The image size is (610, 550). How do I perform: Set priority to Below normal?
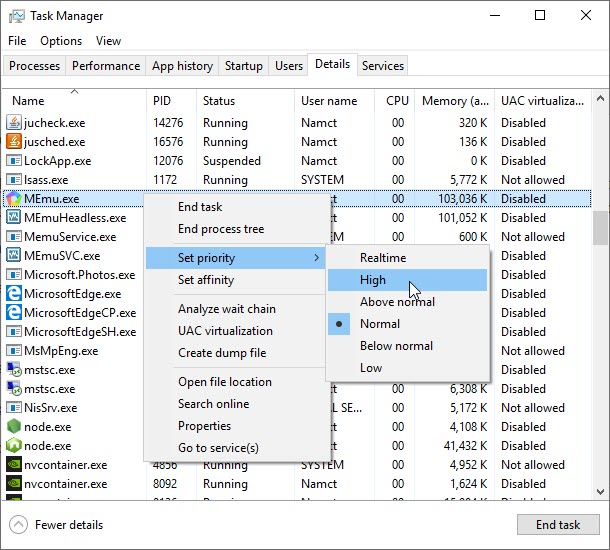[408, 346]
